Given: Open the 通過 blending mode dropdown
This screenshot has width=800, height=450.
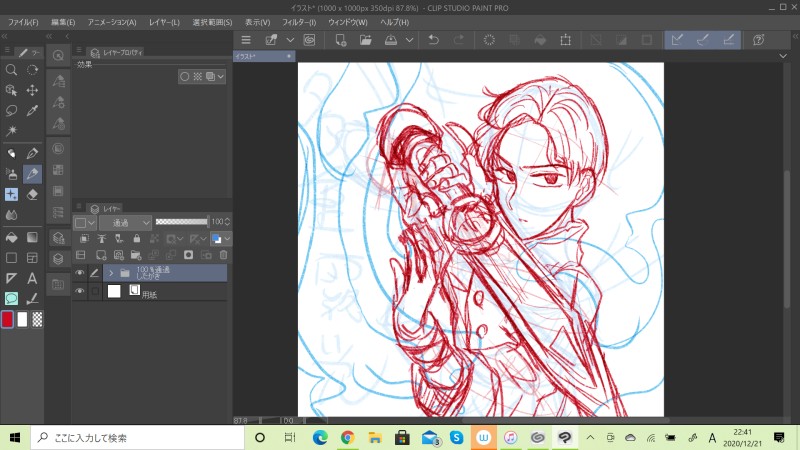Looking at the screenshot, I should coord(126,222).
